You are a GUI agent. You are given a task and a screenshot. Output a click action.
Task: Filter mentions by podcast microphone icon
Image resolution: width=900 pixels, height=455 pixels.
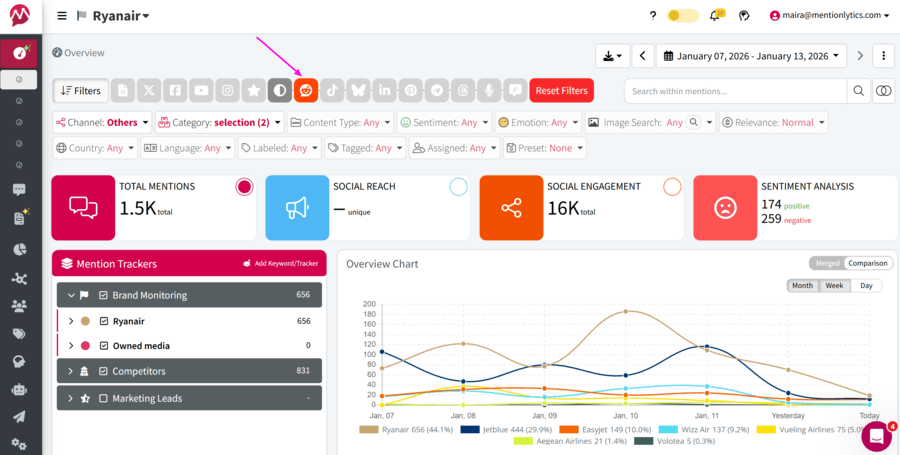(489, 91)
